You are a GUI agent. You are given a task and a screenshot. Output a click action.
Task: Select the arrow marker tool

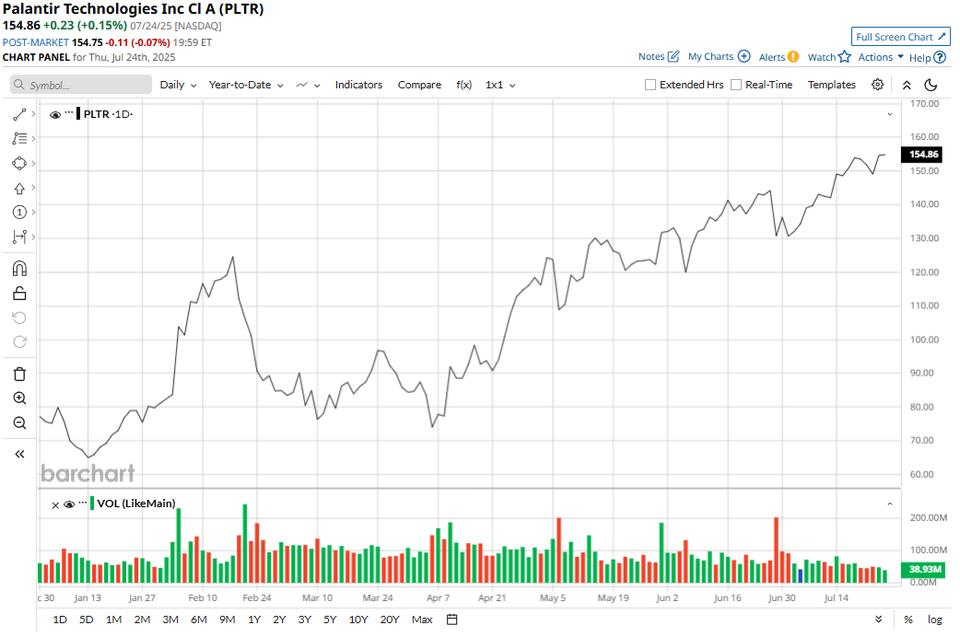coord(20,188)
